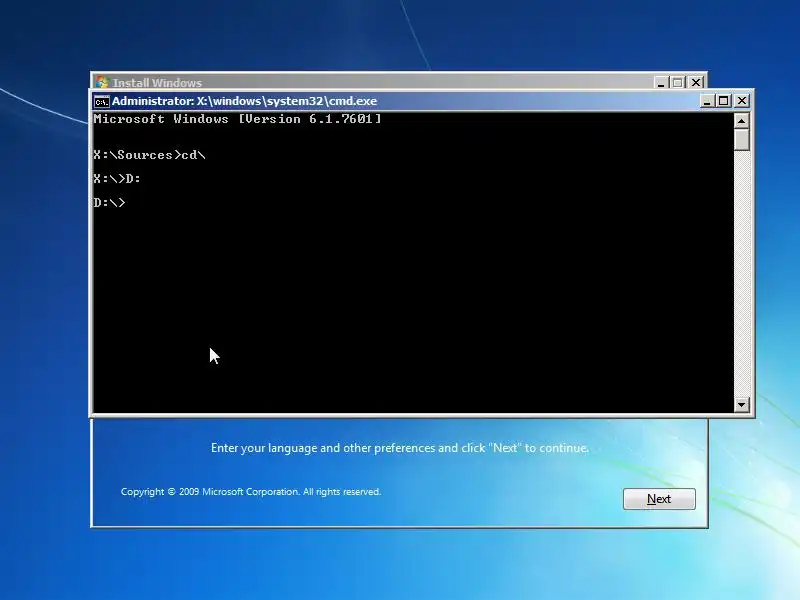
Task: Click the 'Enter your language' instruction text
Action: (400, 448)
